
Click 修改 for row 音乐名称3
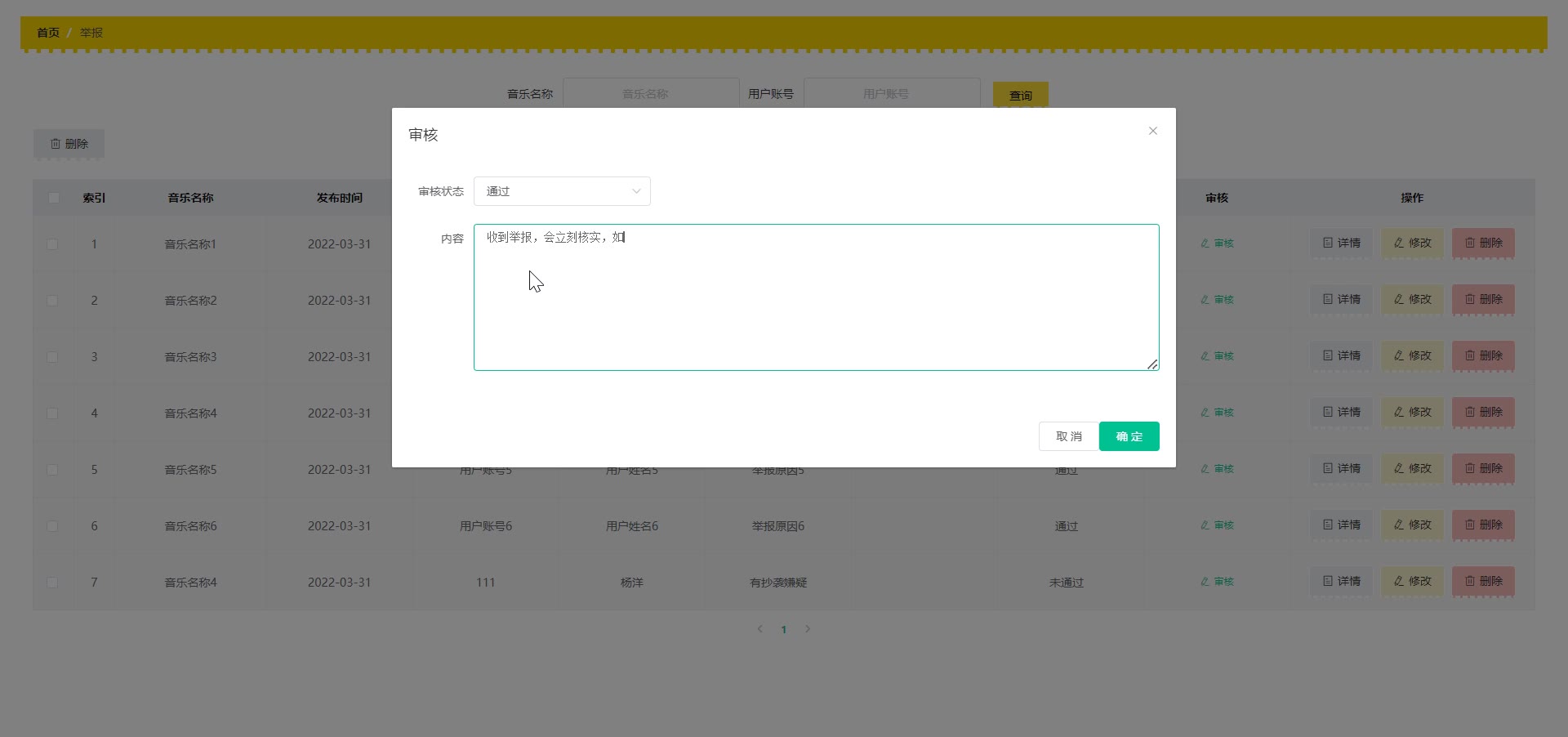click(1412, 355)
